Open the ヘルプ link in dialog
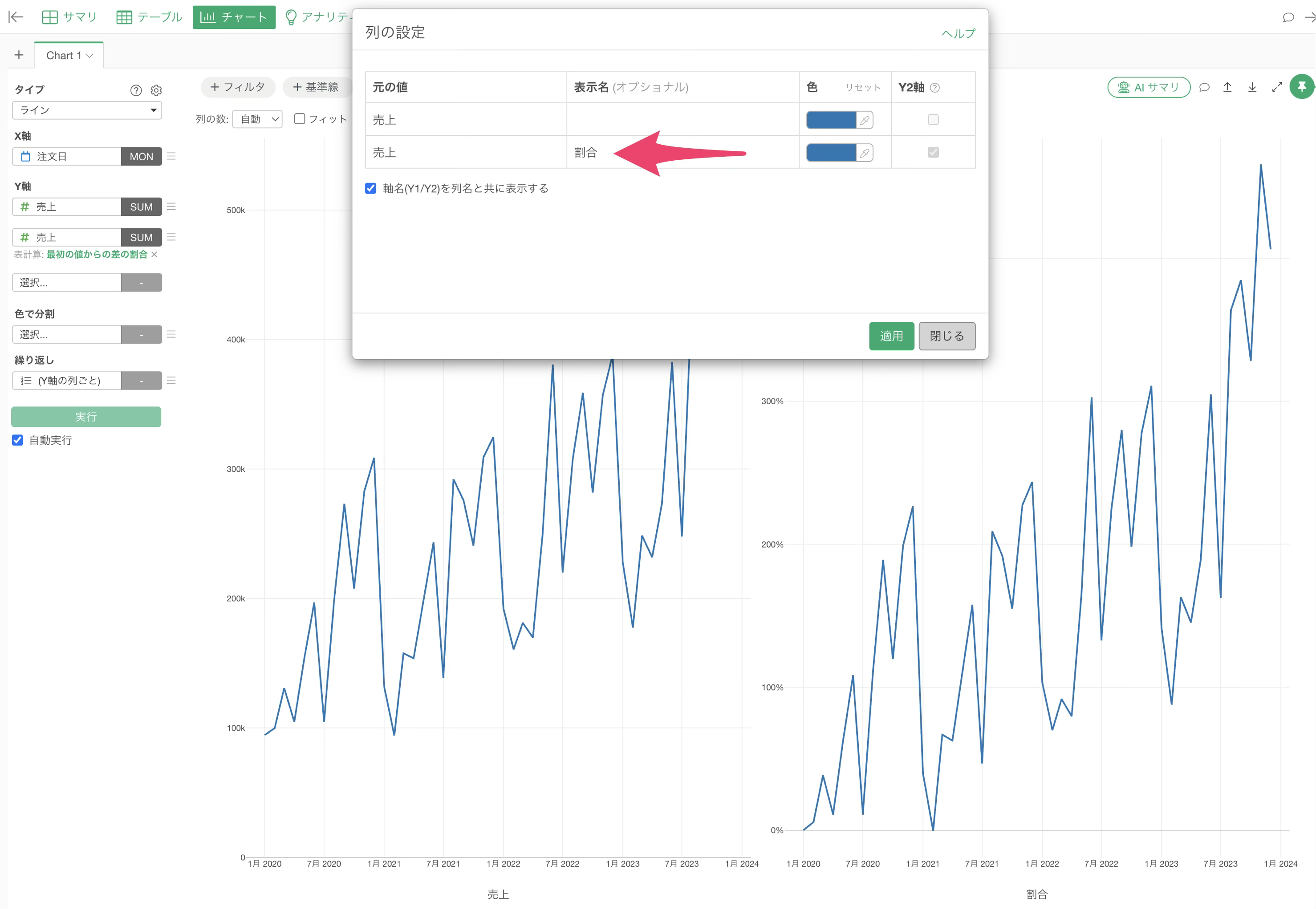Viewport: 1316px width, 909px height. pos(958,33)
